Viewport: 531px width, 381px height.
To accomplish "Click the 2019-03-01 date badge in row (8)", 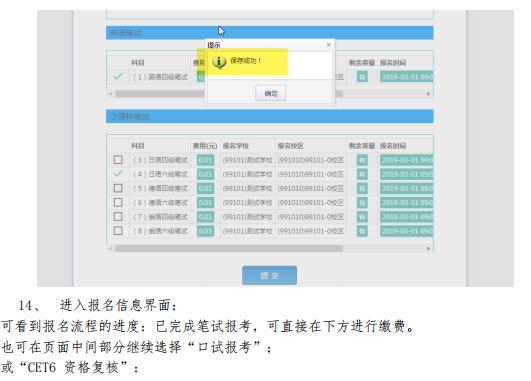I will tap(406, 231).
